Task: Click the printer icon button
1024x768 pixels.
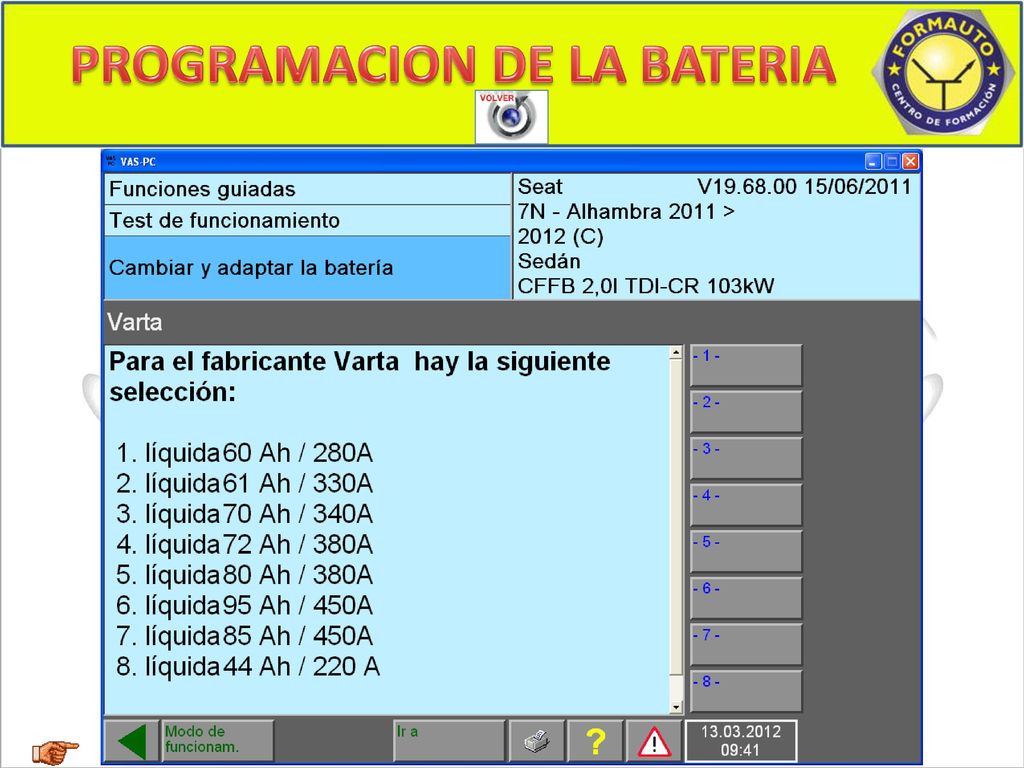Action: pyautogui.click(x=536, y=741)
